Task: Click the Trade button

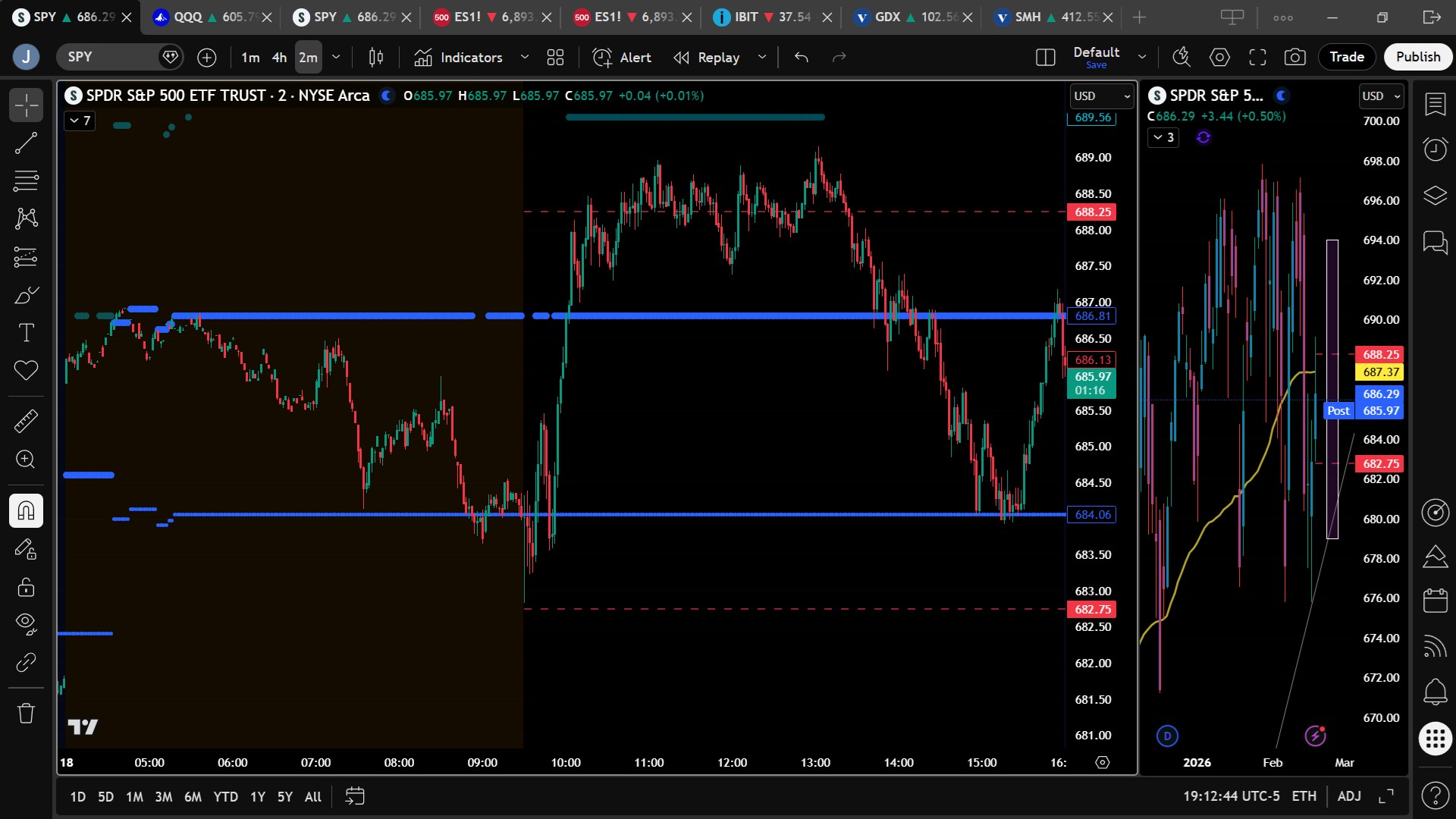Action: pyautogui.click(x=1346, y=57)
